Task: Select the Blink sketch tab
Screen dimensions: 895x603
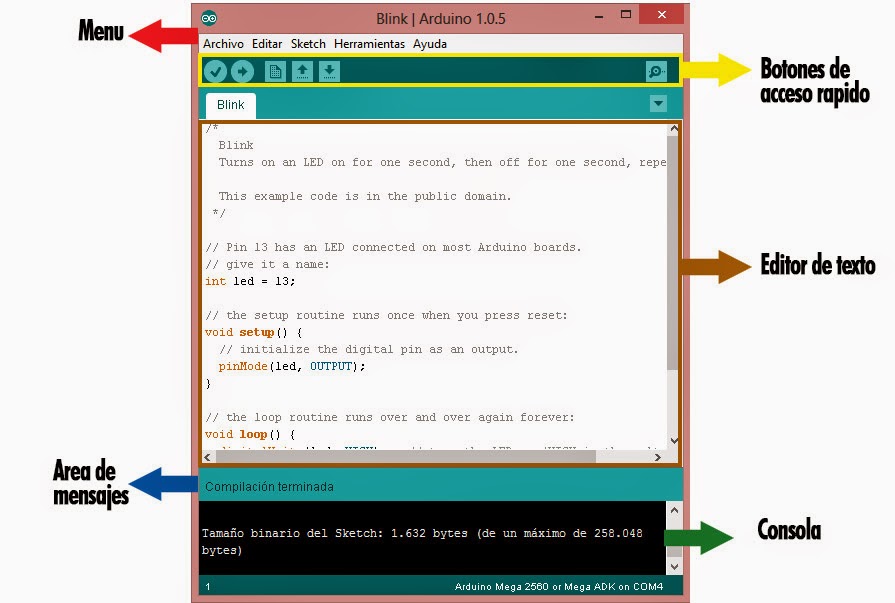Action: pyautogui.click(x=230, y=104)
